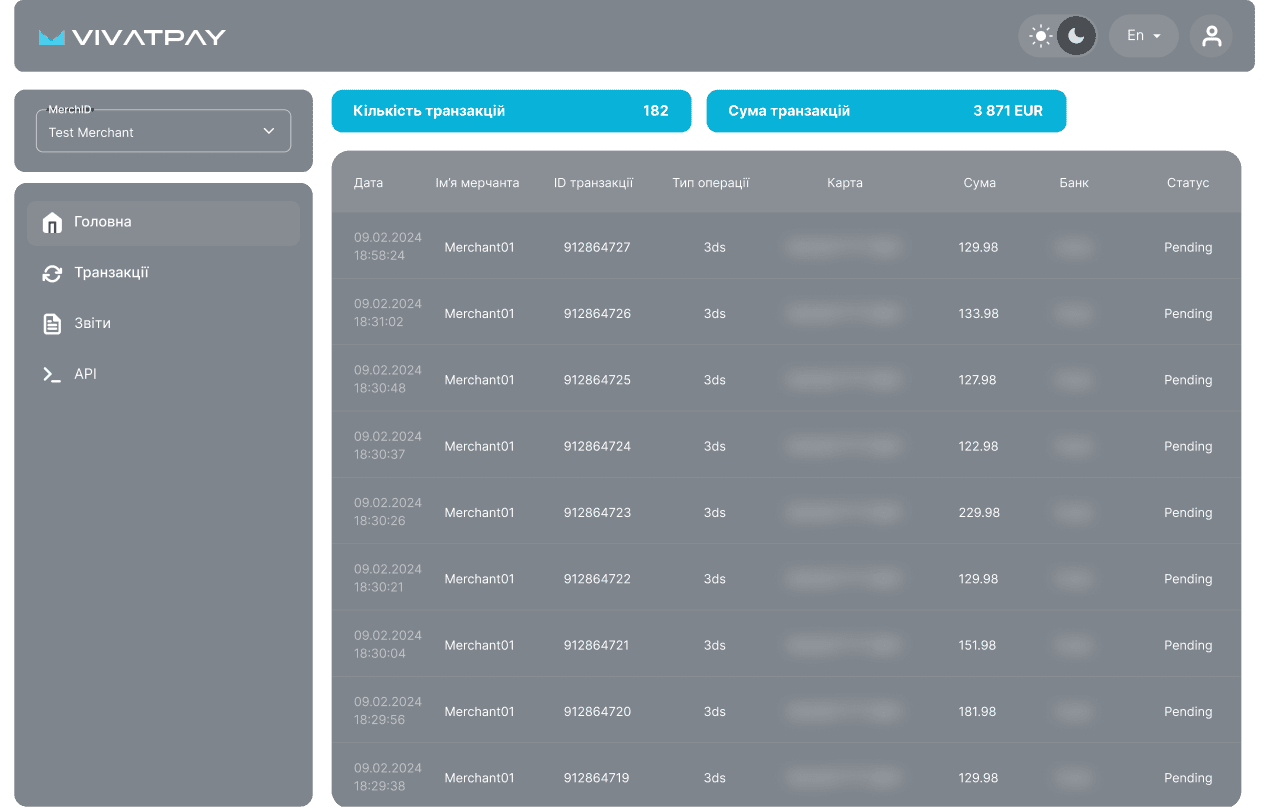Image resolution: width=1278 pixels, height=807 pixels.
Task: Switch to light theme sun icon
Action: (x=1041, y=36)
